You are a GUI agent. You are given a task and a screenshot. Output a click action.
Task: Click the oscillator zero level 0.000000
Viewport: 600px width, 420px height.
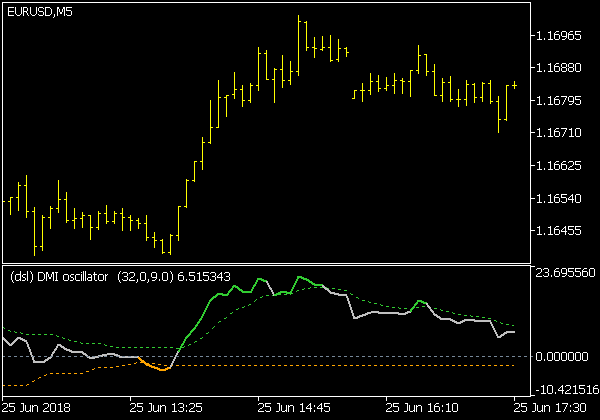[x=562, y=357]
